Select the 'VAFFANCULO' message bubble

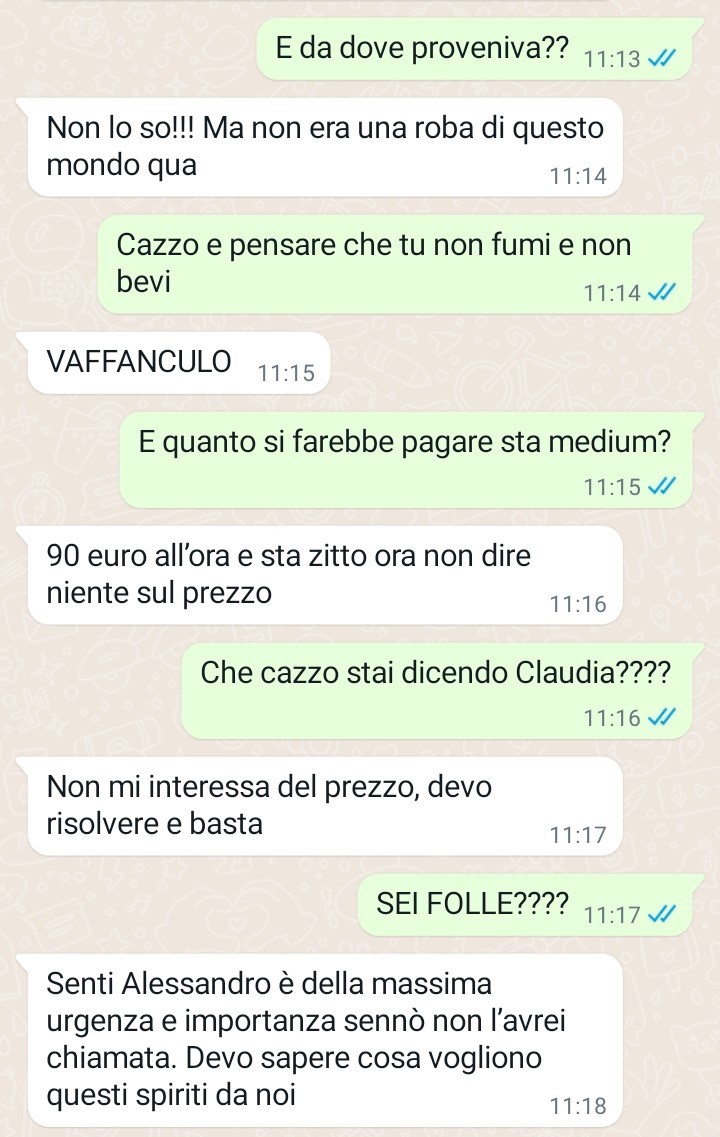pyautogui.click(x=179, y=363)
